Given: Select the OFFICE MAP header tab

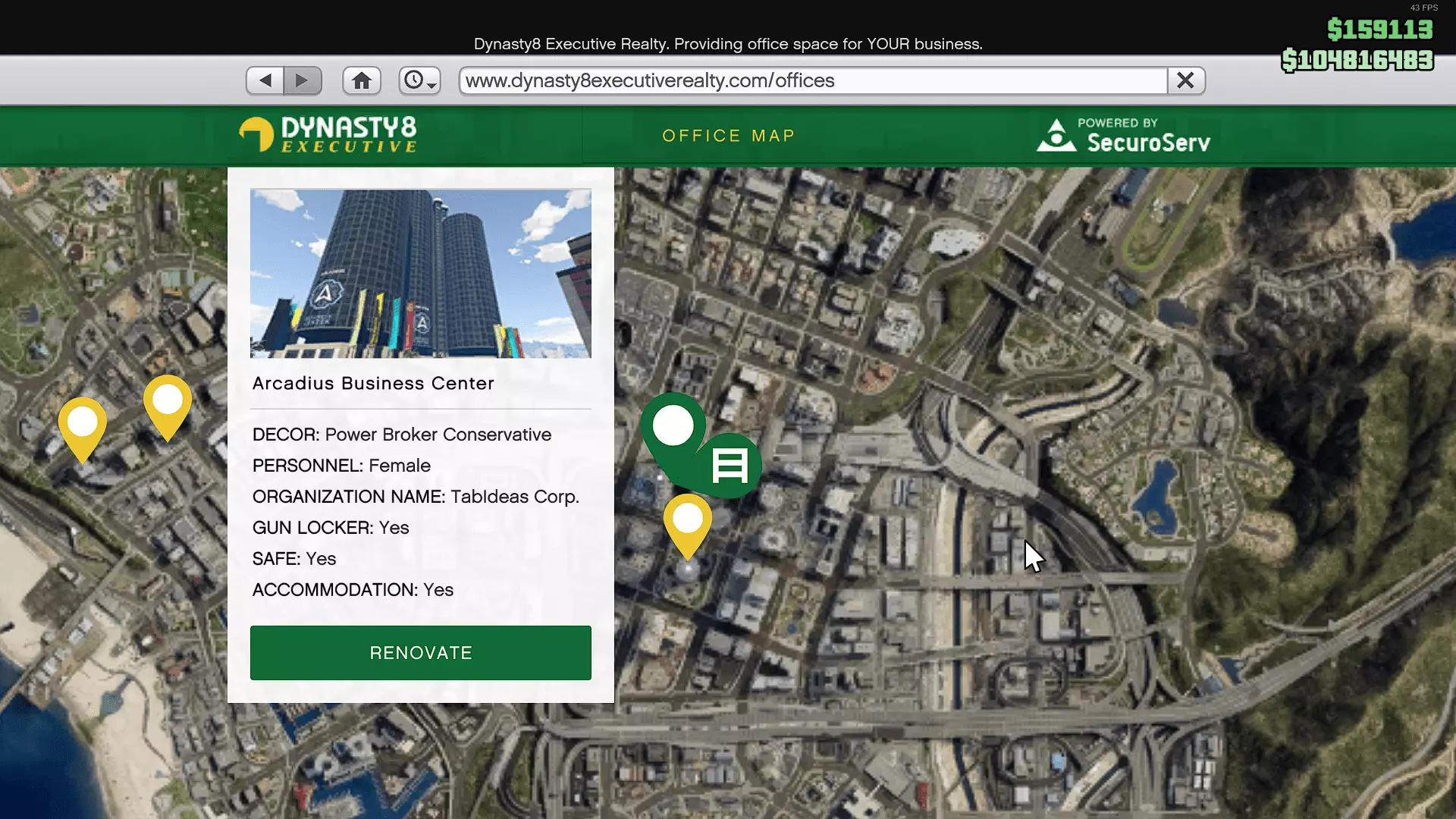Looking at the screenshot, I should (x=728, y=136).
